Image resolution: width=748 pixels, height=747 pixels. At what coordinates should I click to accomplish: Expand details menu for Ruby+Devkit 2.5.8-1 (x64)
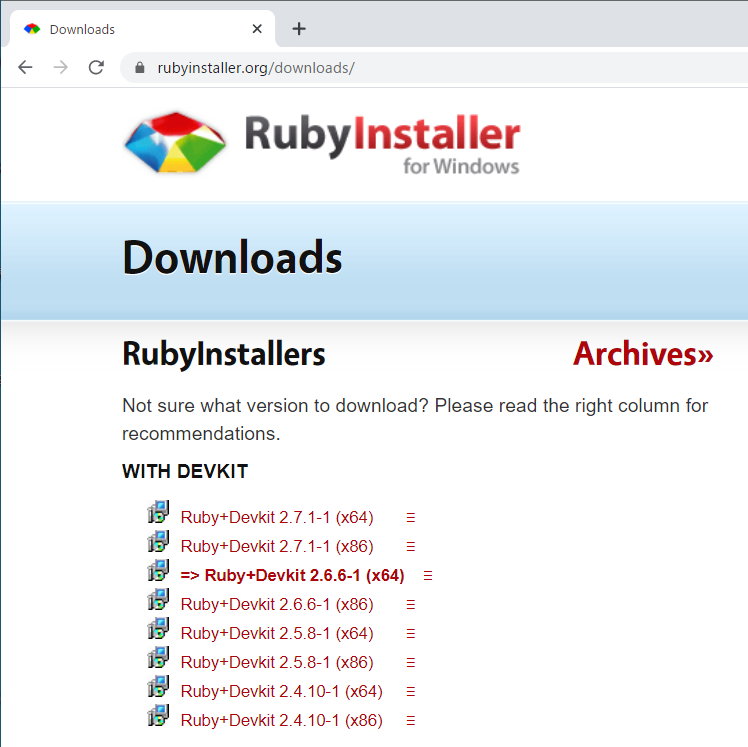coord(410,634)
